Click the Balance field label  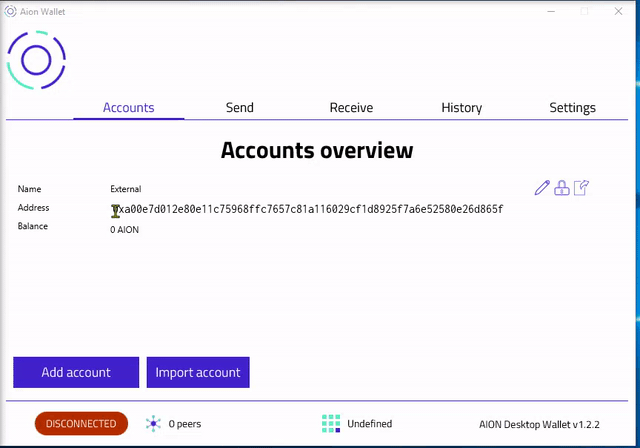pyautogui.click(x=33, y=226)
